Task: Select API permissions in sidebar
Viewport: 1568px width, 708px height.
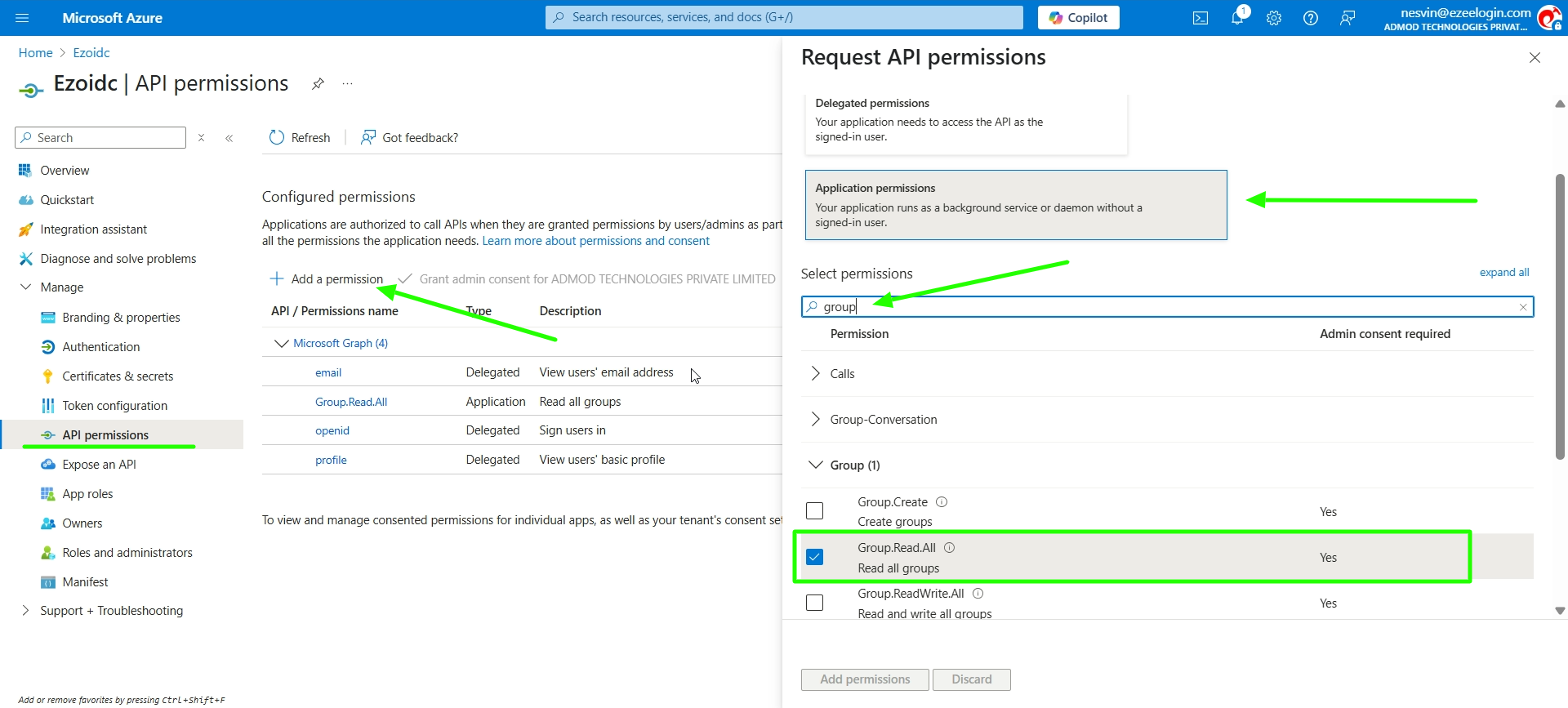Action: click(122, 434)
